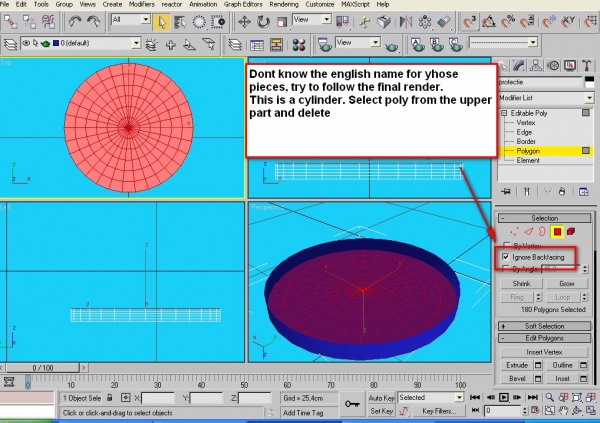600x423 pixels.
Task: Toggle the Percent Snap icon
Action: tap(508, 22)
